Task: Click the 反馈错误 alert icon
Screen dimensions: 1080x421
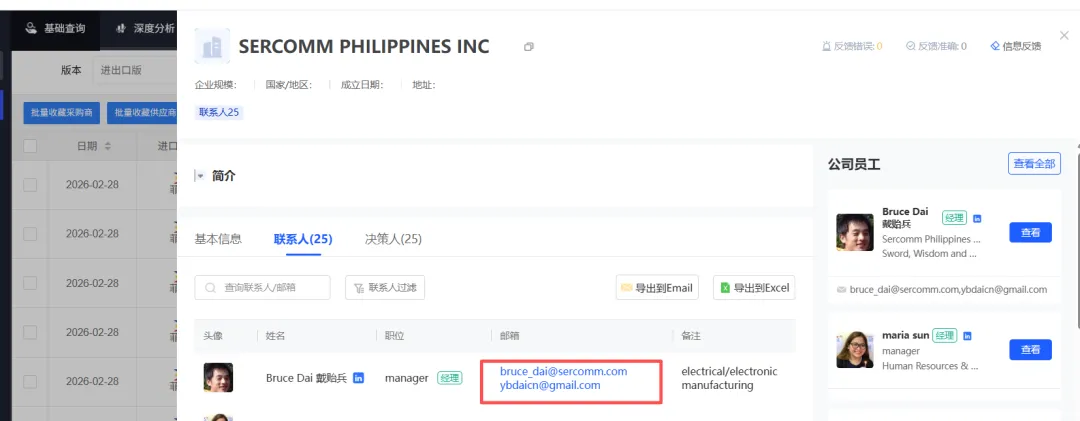Action: point(827,46)
